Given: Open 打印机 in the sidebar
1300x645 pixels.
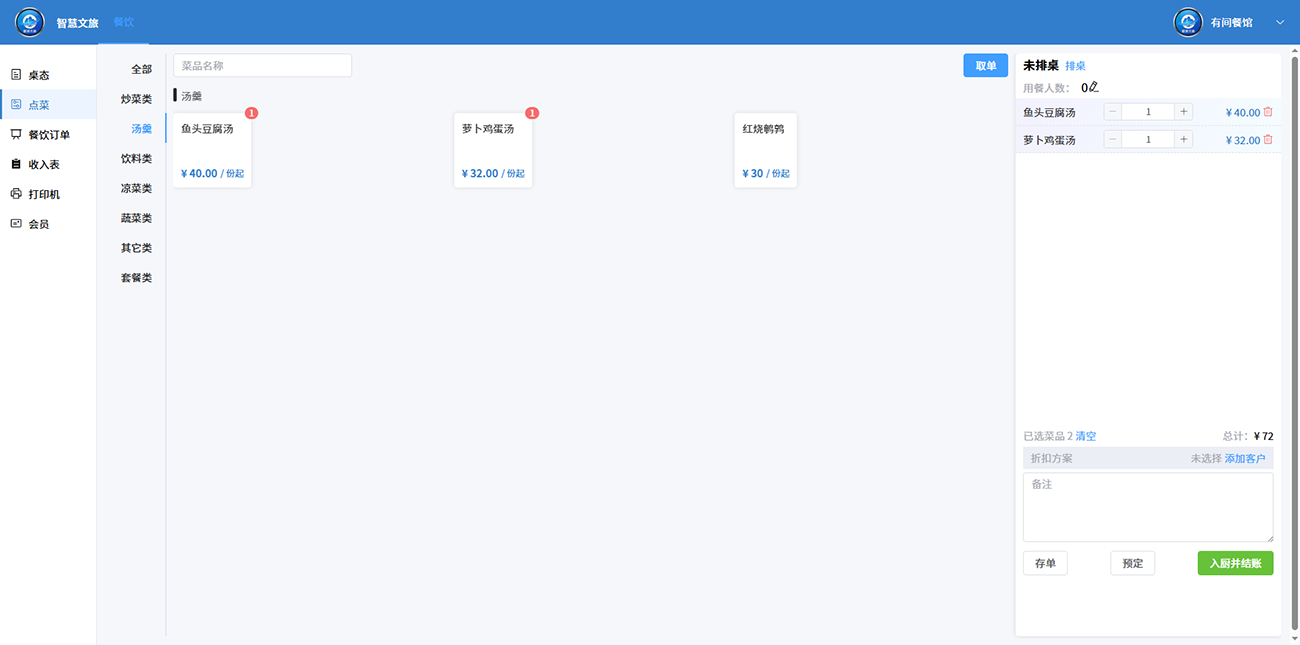Looking at the screenshot, I should [x=48, y=194].
